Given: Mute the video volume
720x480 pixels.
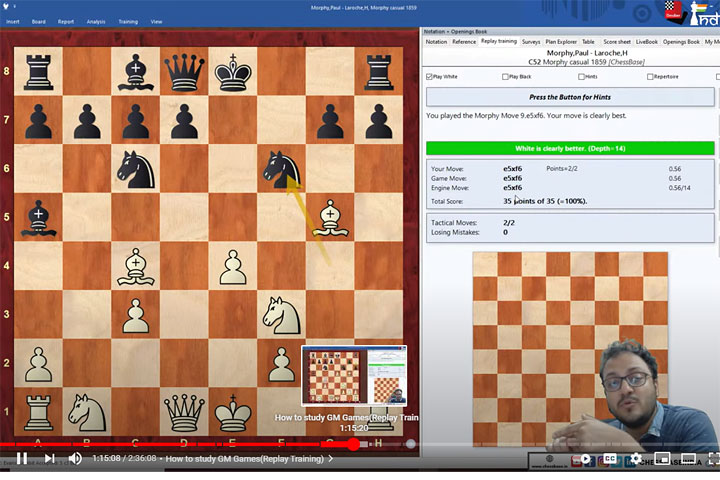Looking at the screenshot, I should click(x=75, y=458).
